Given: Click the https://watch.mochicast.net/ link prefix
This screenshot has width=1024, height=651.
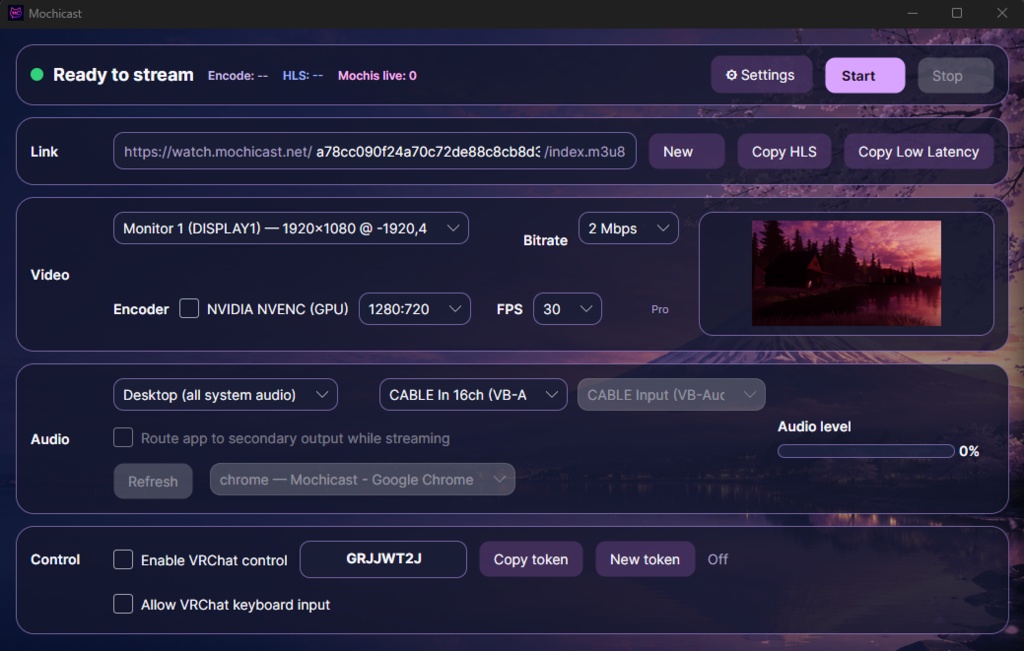Looking at the screenshot, I should [217, 151].
